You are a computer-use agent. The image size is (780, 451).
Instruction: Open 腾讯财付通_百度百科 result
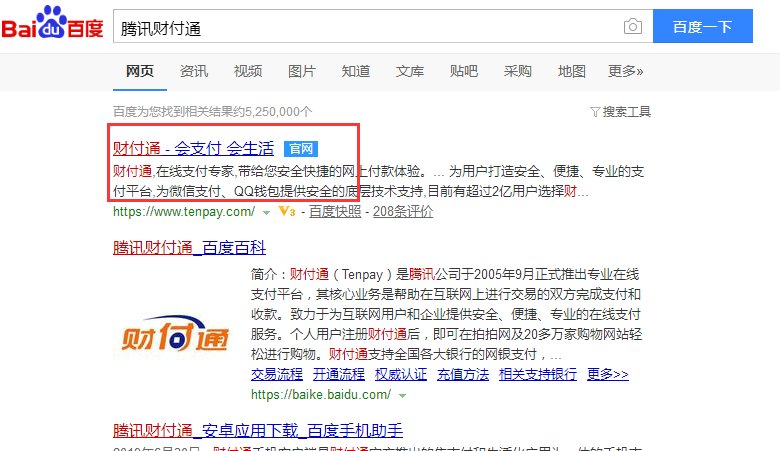pyautogui.click(x=190, y=248)
